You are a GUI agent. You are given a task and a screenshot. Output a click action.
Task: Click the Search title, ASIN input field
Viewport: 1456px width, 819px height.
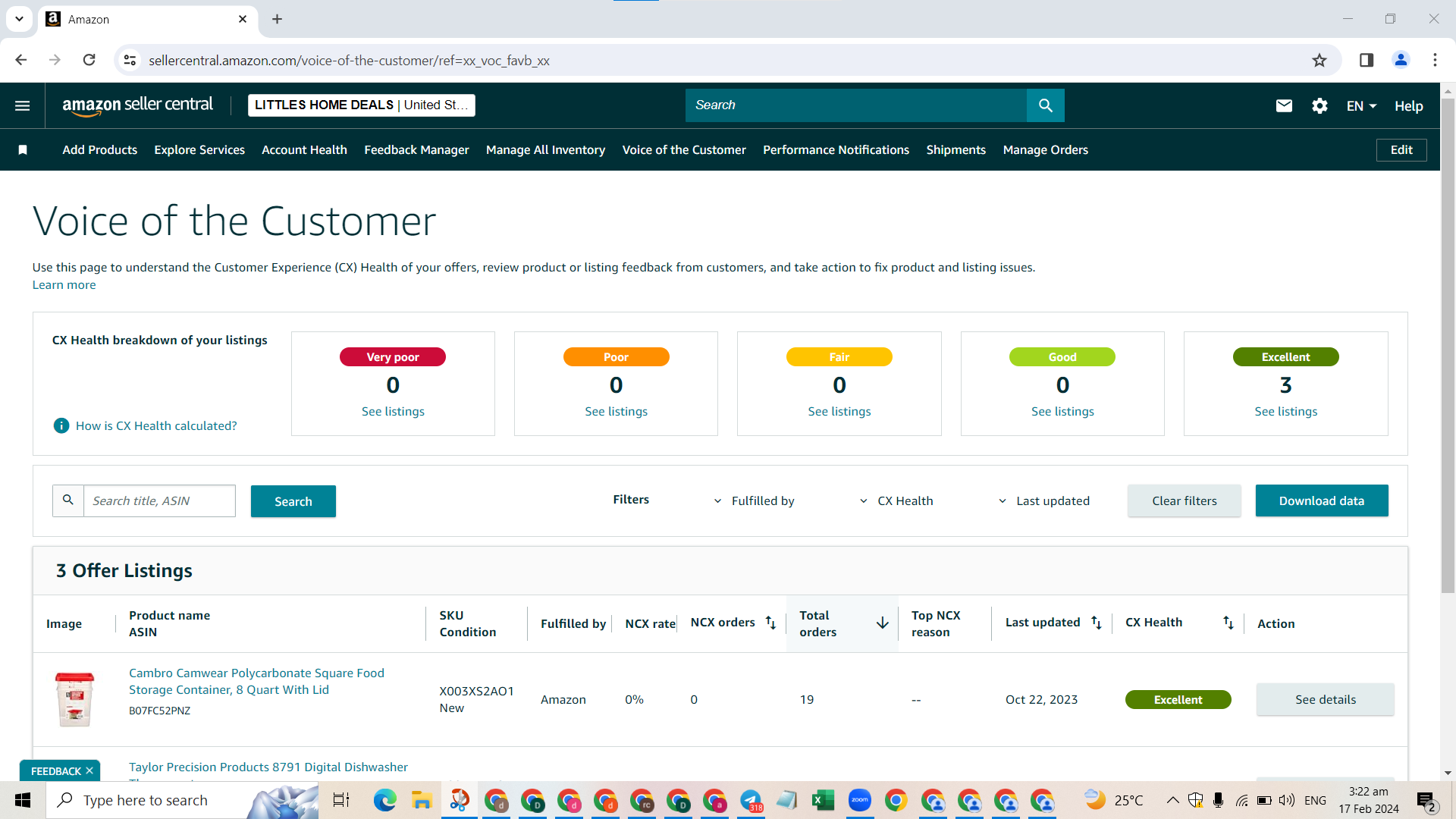159,501
